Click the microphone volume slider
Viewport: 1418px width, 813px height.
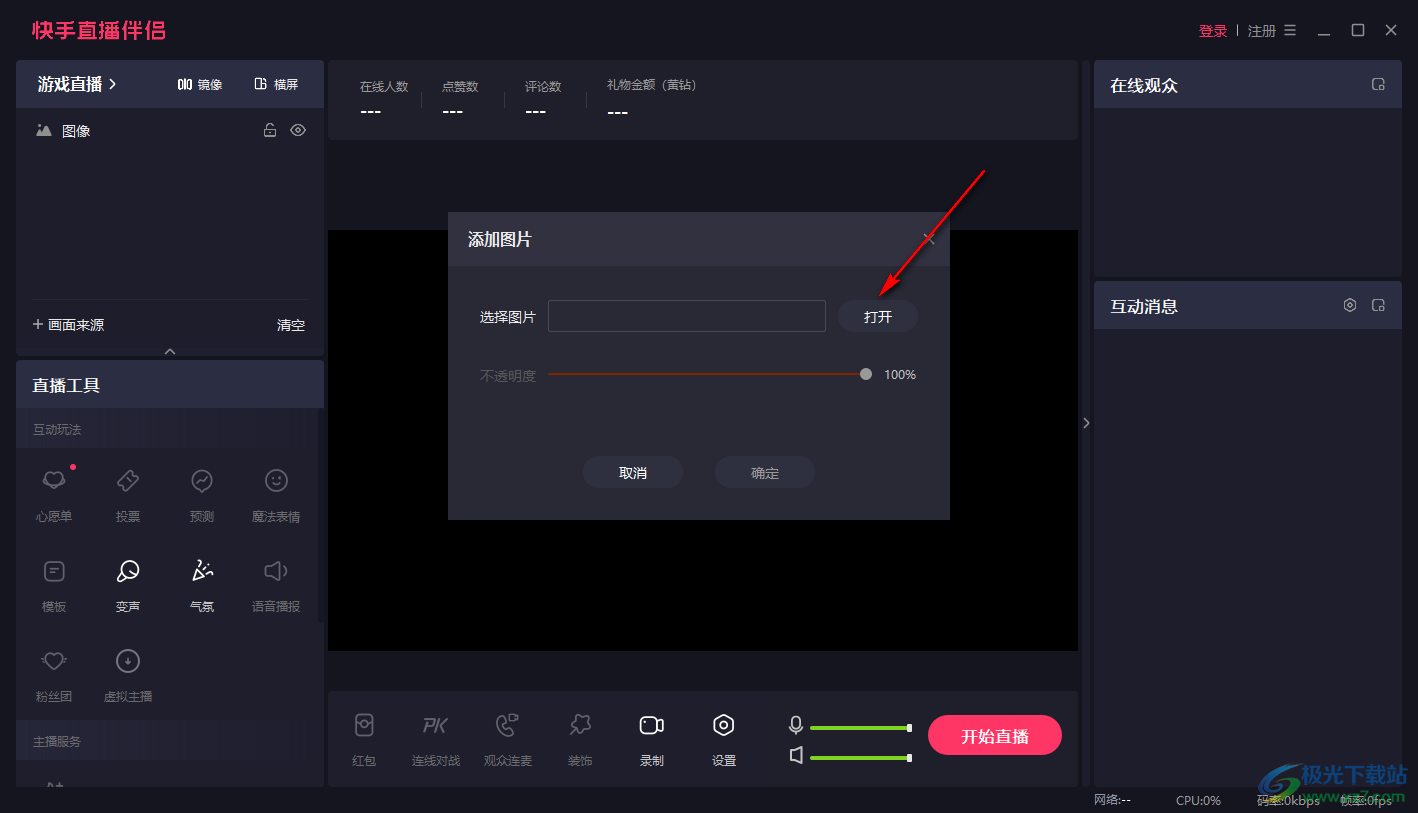coord(860,728)
